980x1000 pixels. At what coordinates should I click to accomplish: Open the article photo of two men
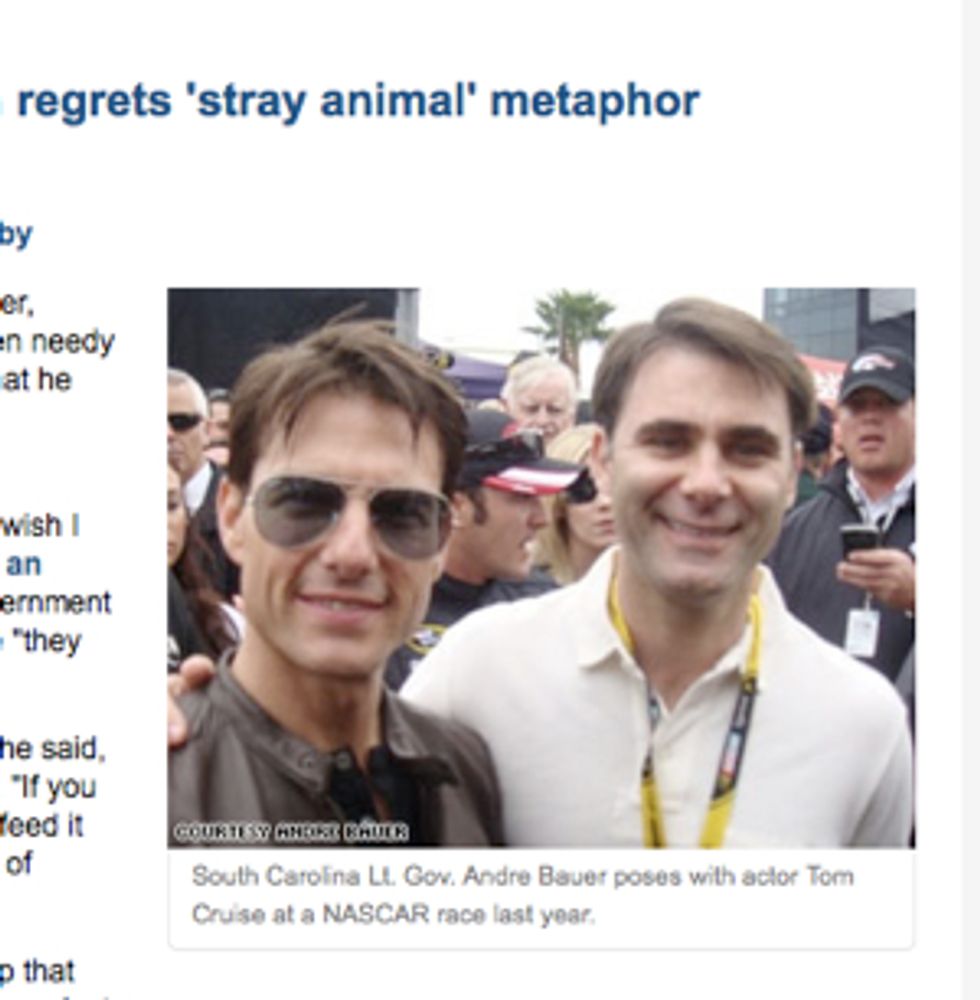pyautogui.click(x=540, y=567)
